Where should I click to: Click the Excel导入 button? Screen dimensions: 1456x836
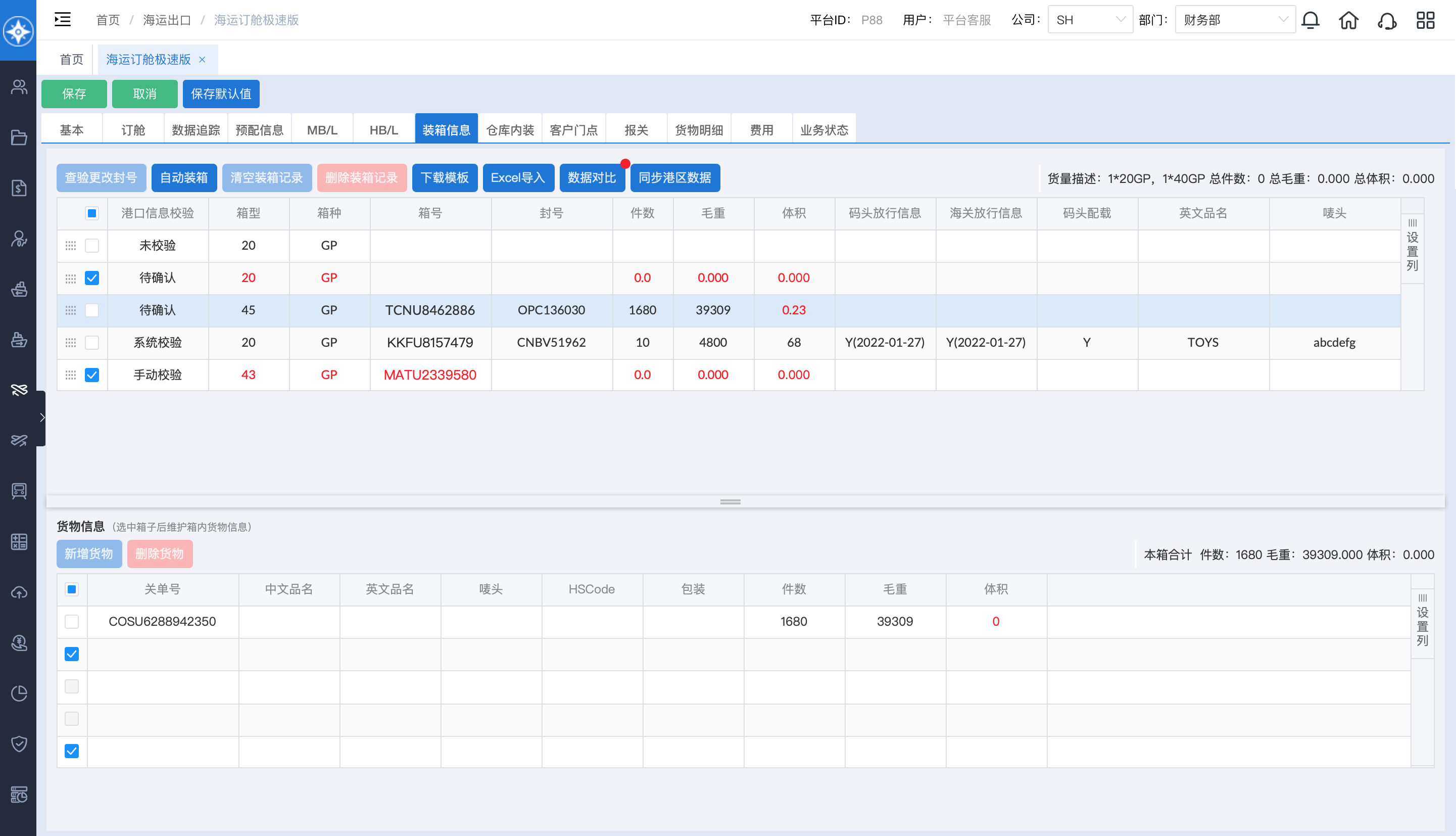(x=518, y=178)
